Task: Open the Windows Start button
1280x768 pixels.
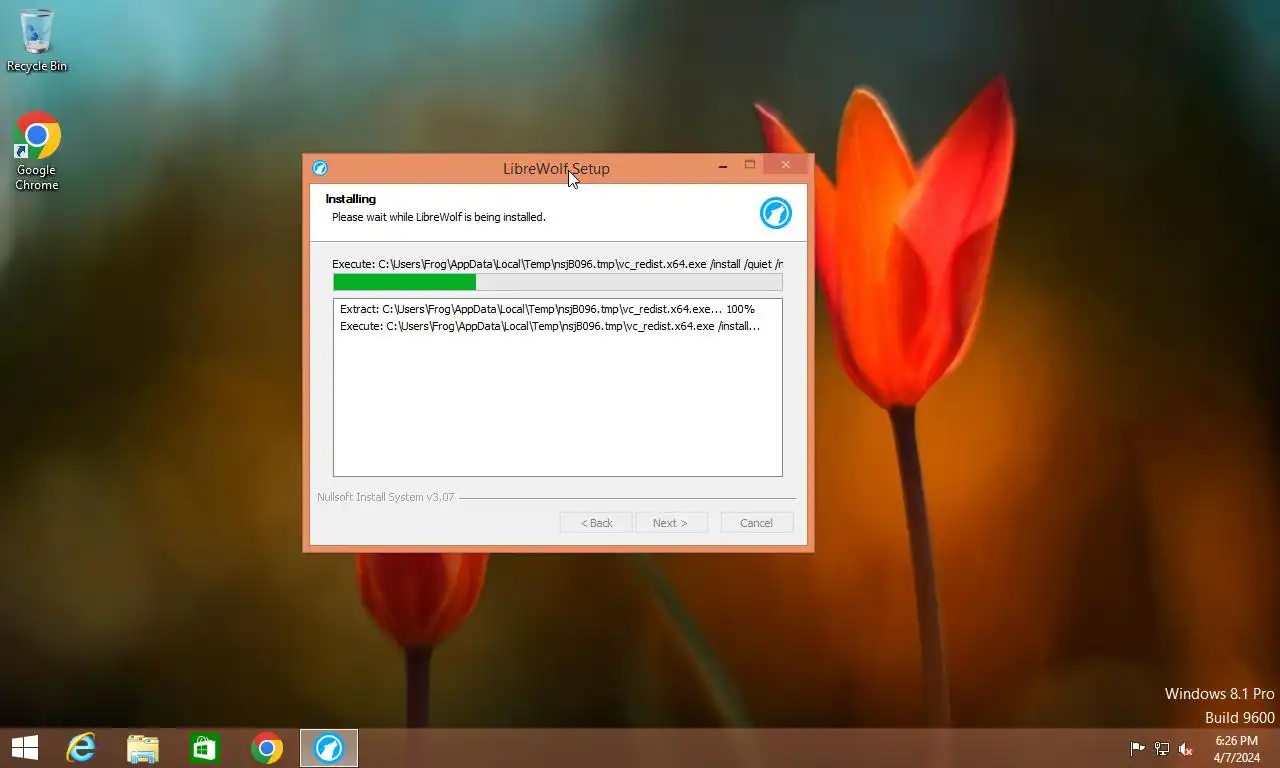Action: (x=25, y=748)
